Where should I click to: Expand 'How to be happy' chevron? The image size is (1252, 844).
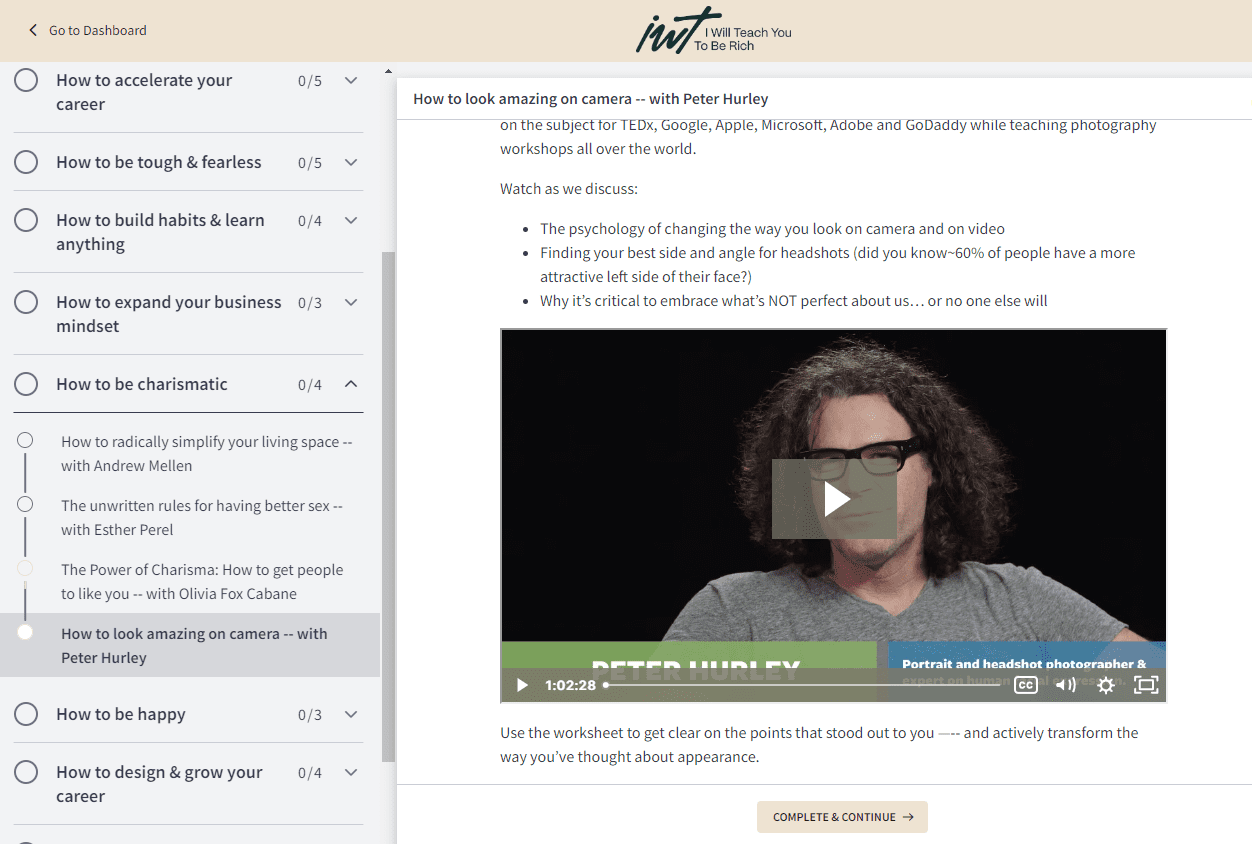click(351, 714)
